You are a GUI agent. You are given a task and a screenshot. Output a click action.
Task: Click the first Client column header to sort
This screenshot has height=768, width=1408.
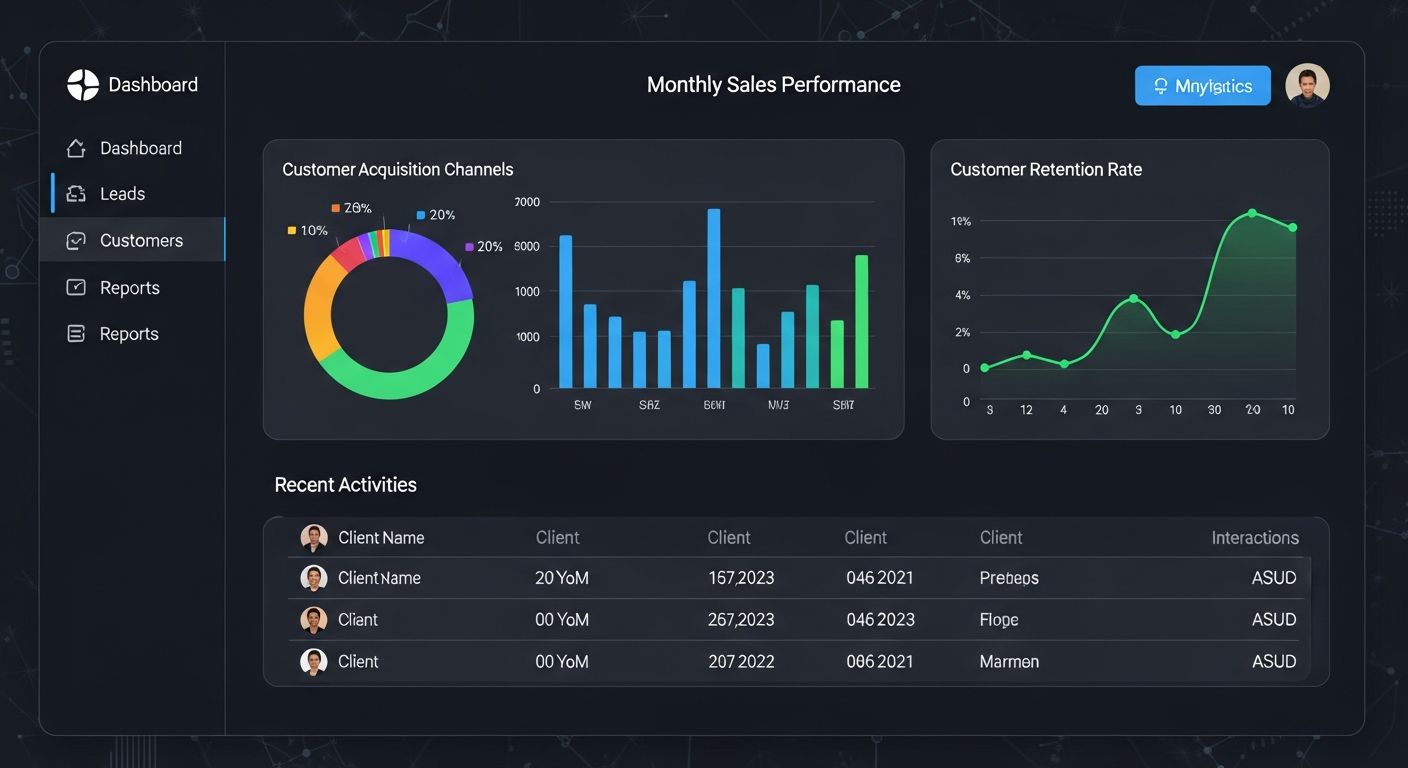(x=557, y=537)
